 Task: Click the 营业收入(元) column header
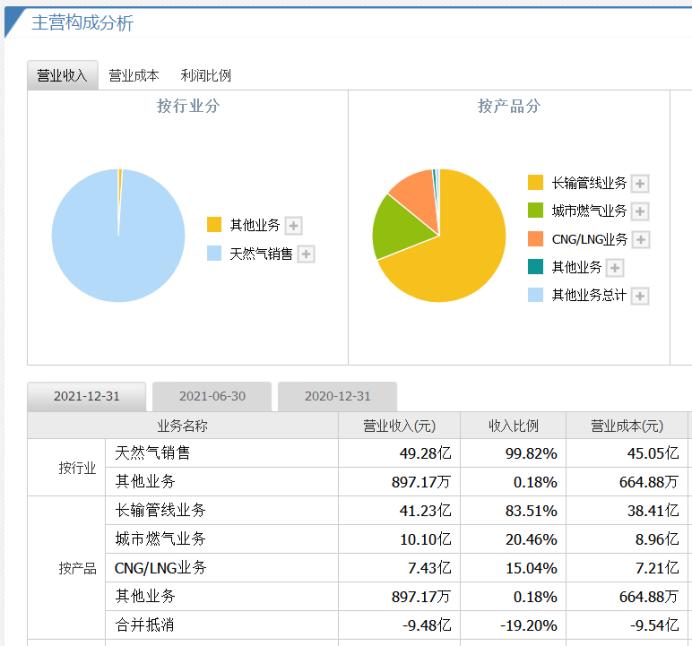point(399,426)
